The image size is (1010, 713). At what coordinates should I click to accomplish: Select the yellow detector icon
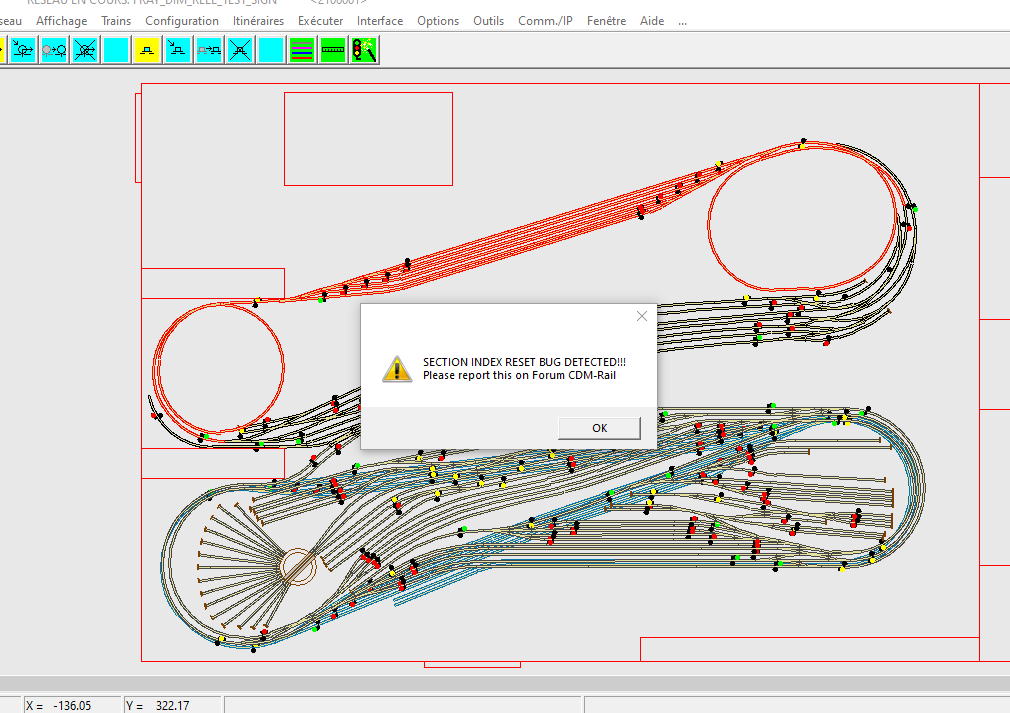(148, 50)
